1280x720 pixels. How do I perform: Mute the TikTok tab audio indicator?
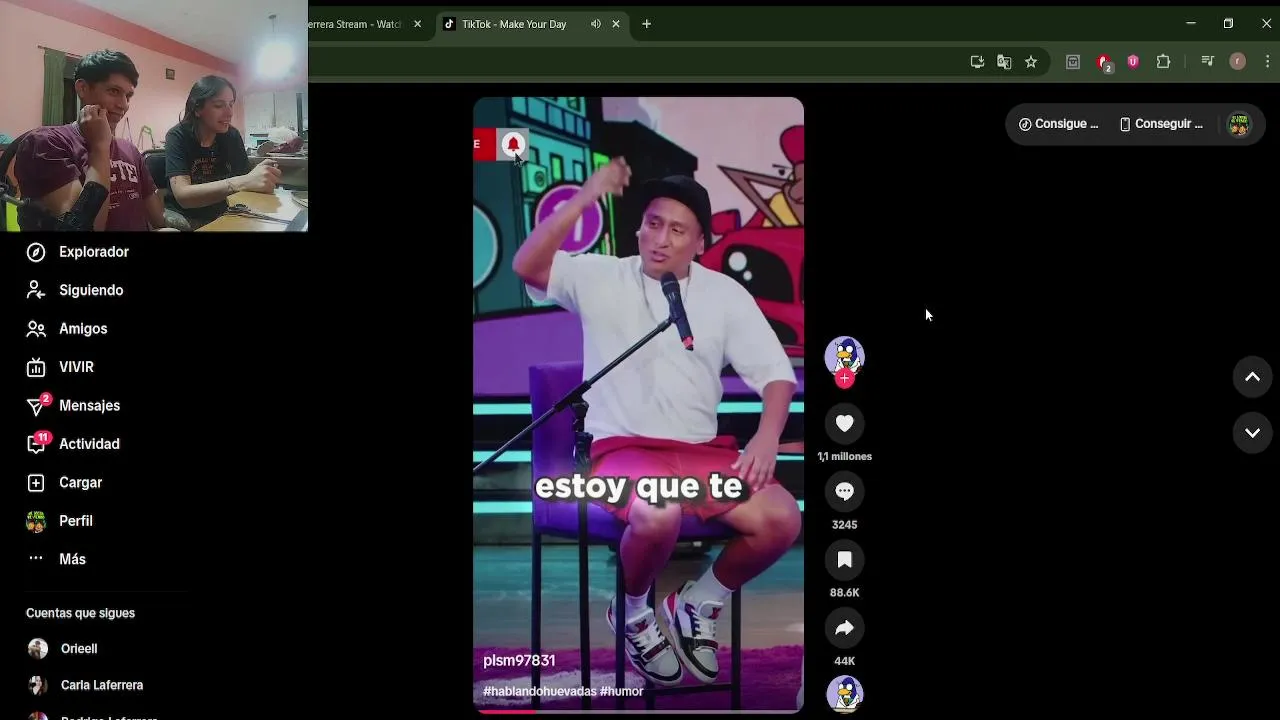point(596,24)
